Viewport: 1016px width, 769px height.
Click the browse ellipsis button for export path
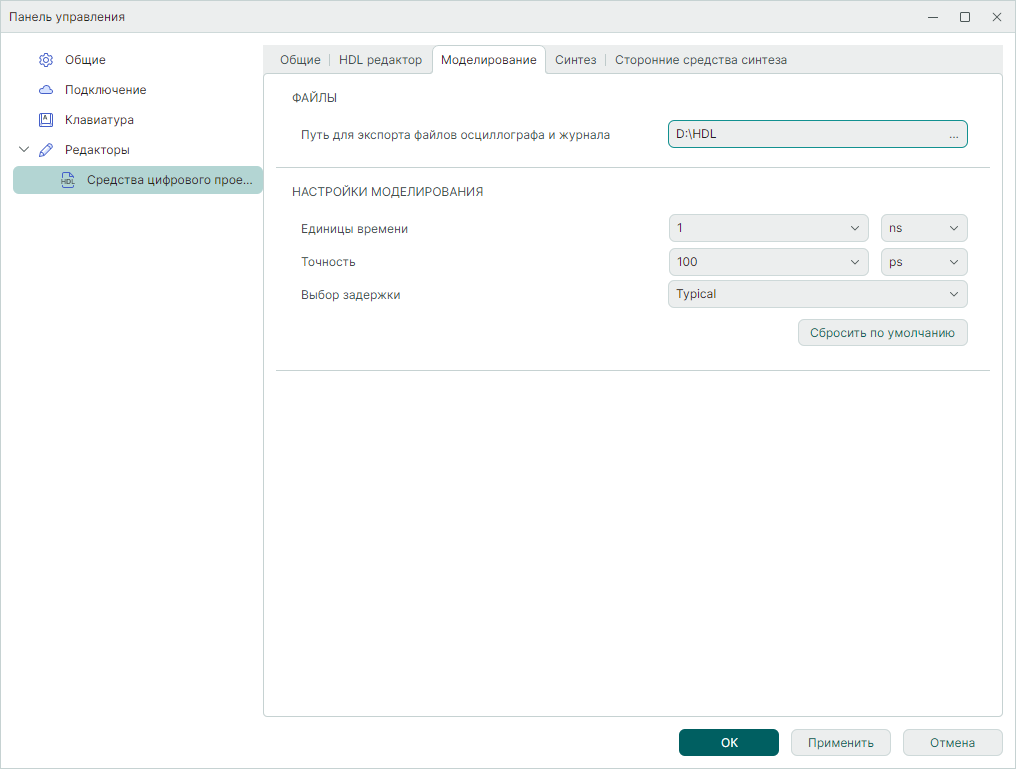[953, 134]
